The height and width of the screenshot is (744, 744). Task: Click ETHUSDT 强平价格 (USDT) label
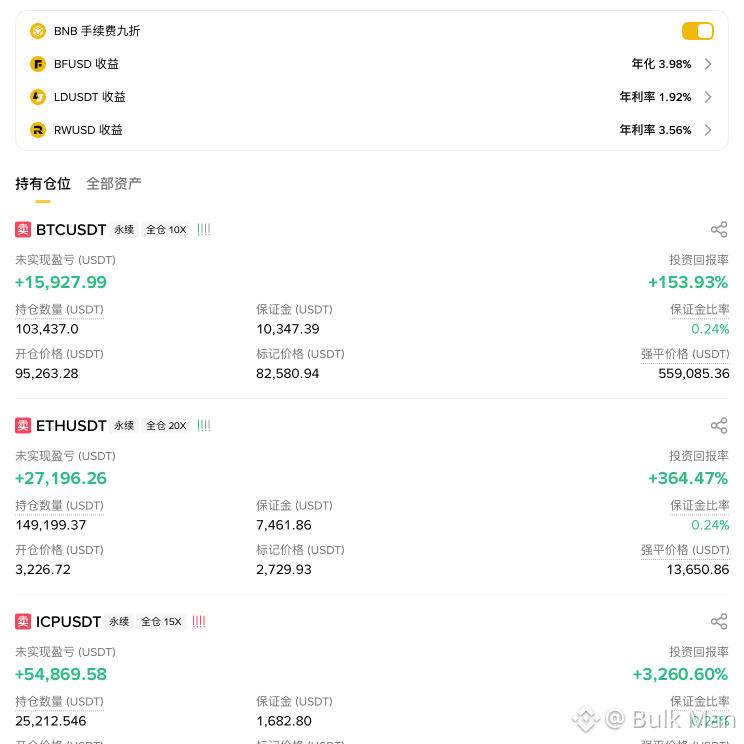pyautogui.click(x=685, y=550)
